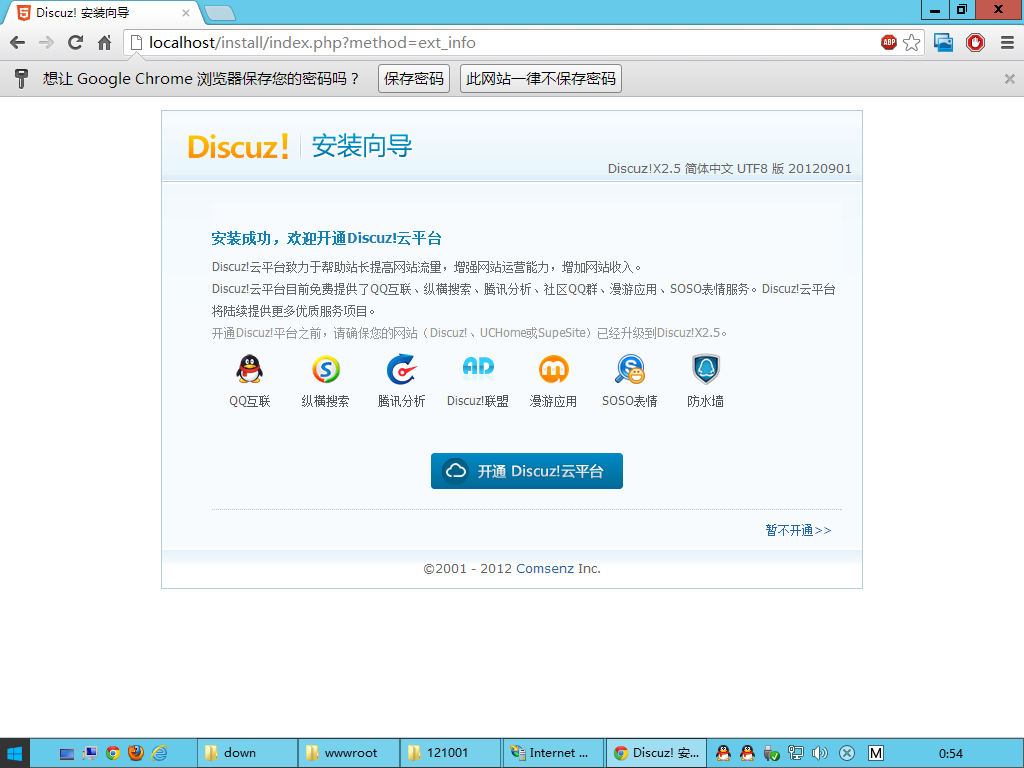Click the 腾讯分析 icon
Viewport: 1024px width, 768px height.
pos(401,370)
